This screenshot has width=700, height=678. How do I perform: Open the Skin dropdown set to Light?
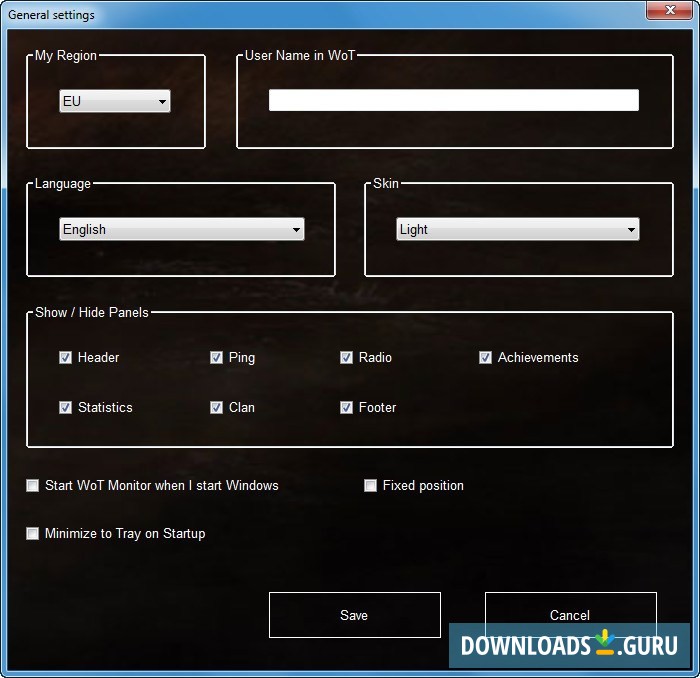pos(518,229)
